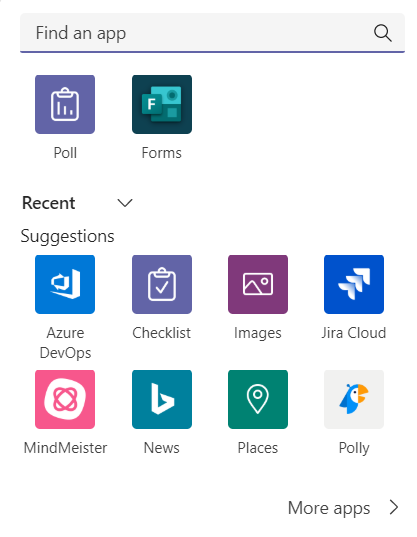Select the pink MindMeister icon

click(x=65, y=399)
